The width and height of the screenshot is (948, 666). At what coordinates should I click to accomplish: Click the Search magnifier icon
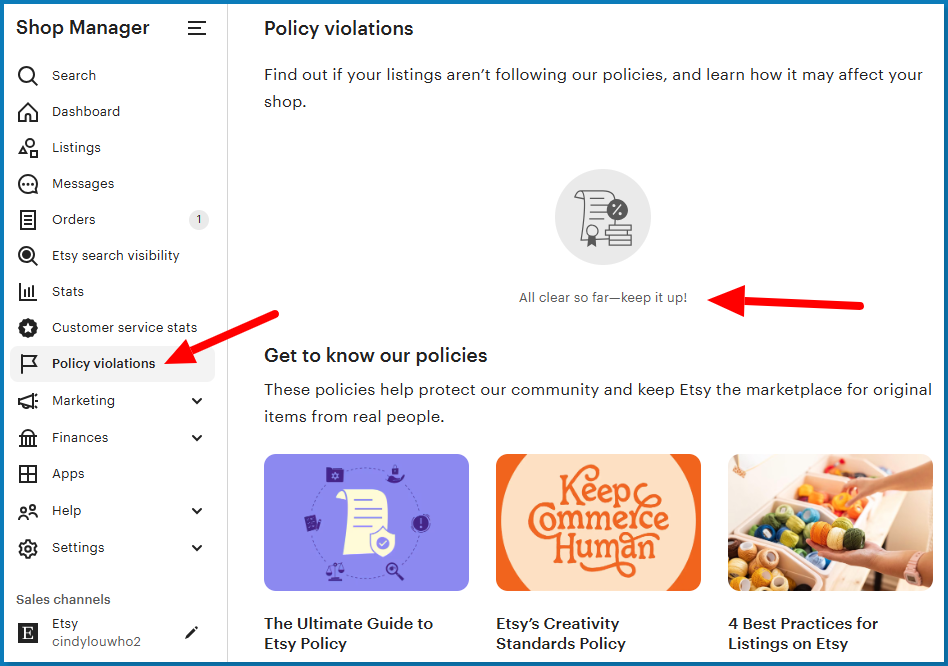(x=28, y=76)
